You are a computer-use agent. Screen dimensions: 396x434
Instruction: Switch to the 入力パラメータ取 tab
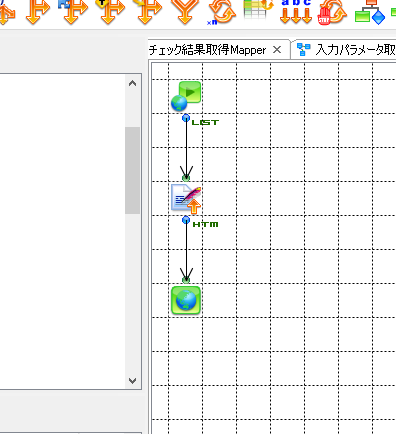tap(355, 50)
